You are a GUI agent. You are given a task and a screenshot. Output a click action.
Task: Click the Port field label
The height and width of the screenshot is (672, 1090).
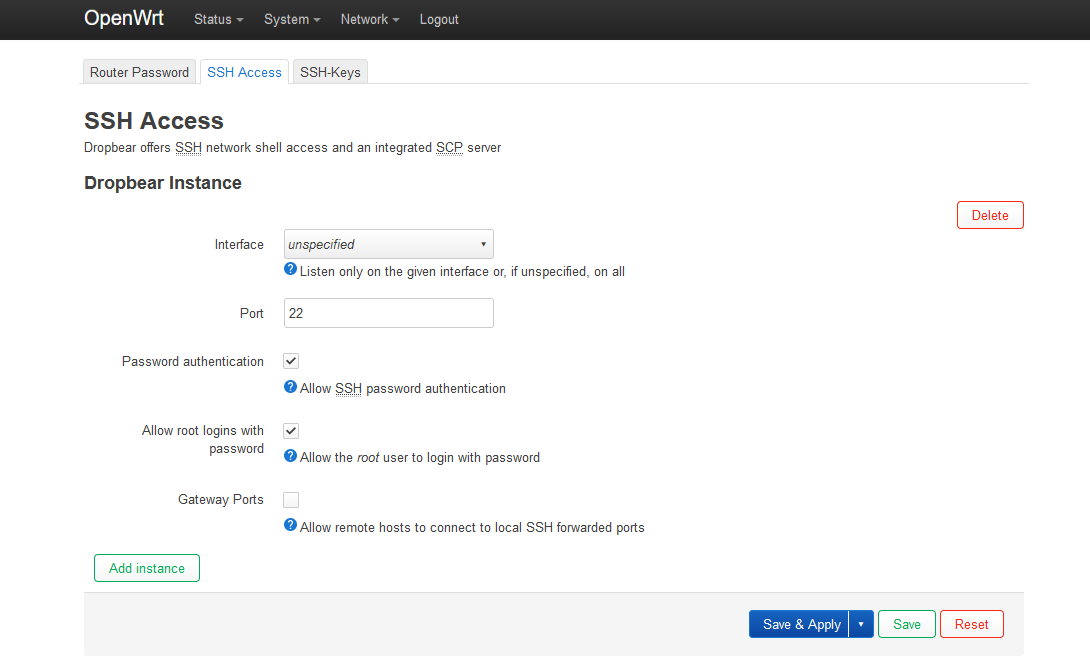252,313
